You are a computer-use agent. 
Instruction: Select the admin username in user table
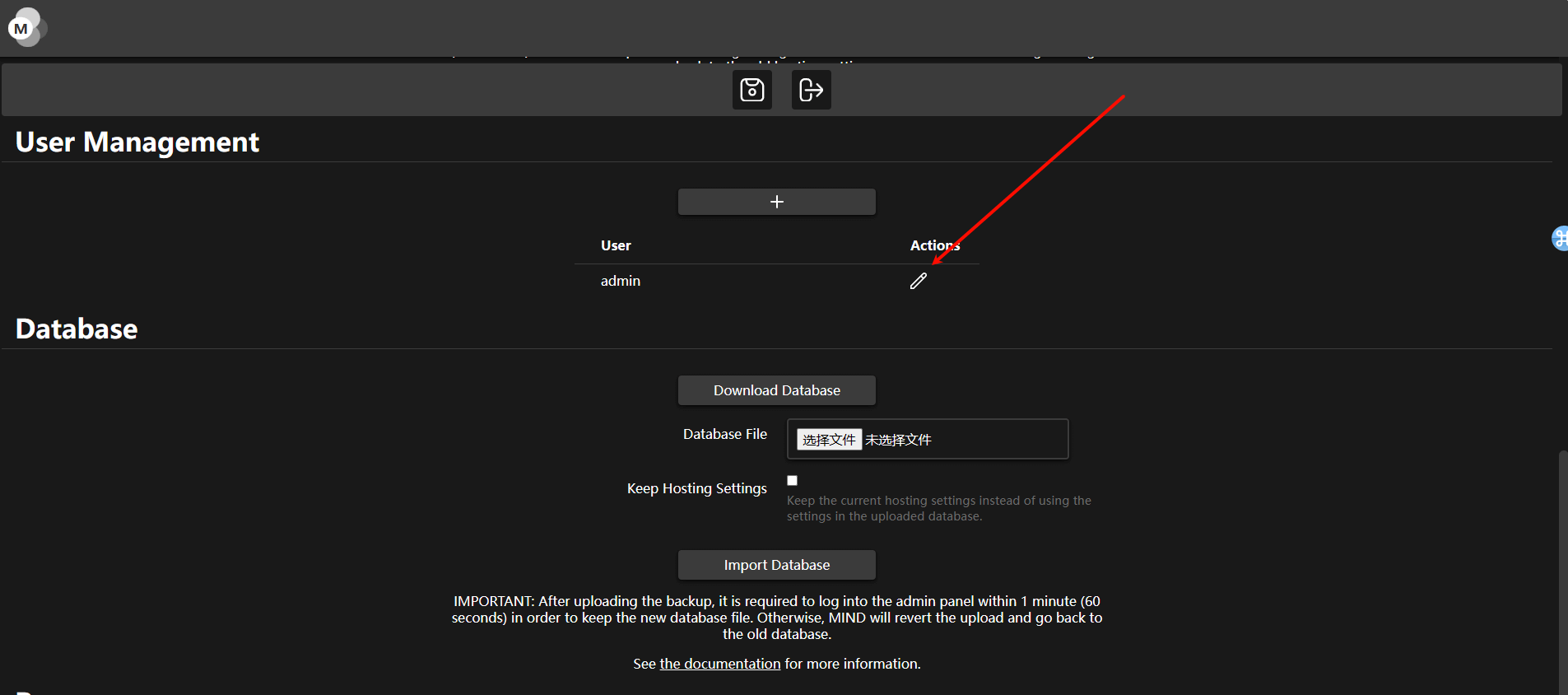pos(620,281)
